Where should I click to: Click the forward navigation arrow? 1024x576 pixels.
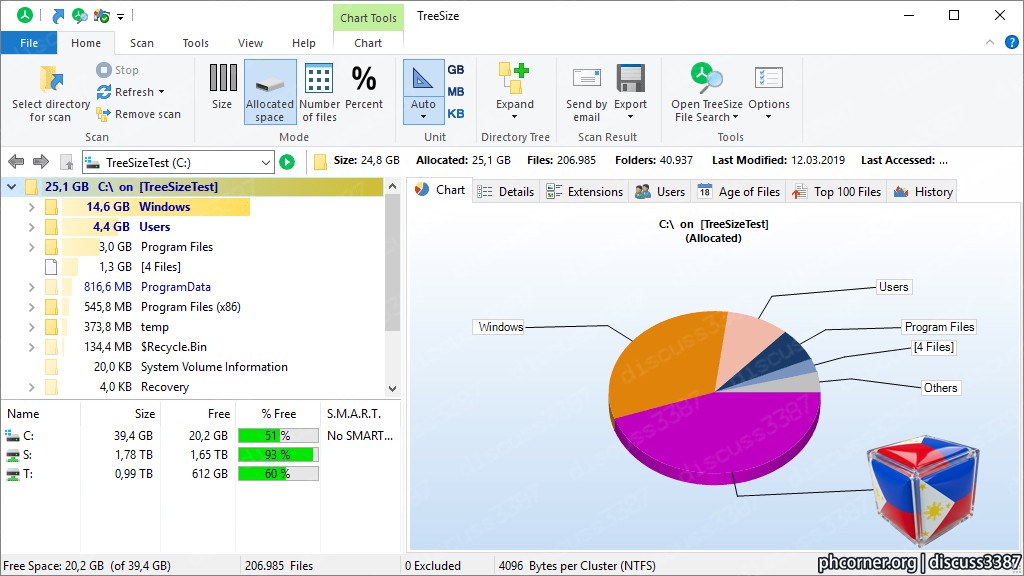point(40,161)
